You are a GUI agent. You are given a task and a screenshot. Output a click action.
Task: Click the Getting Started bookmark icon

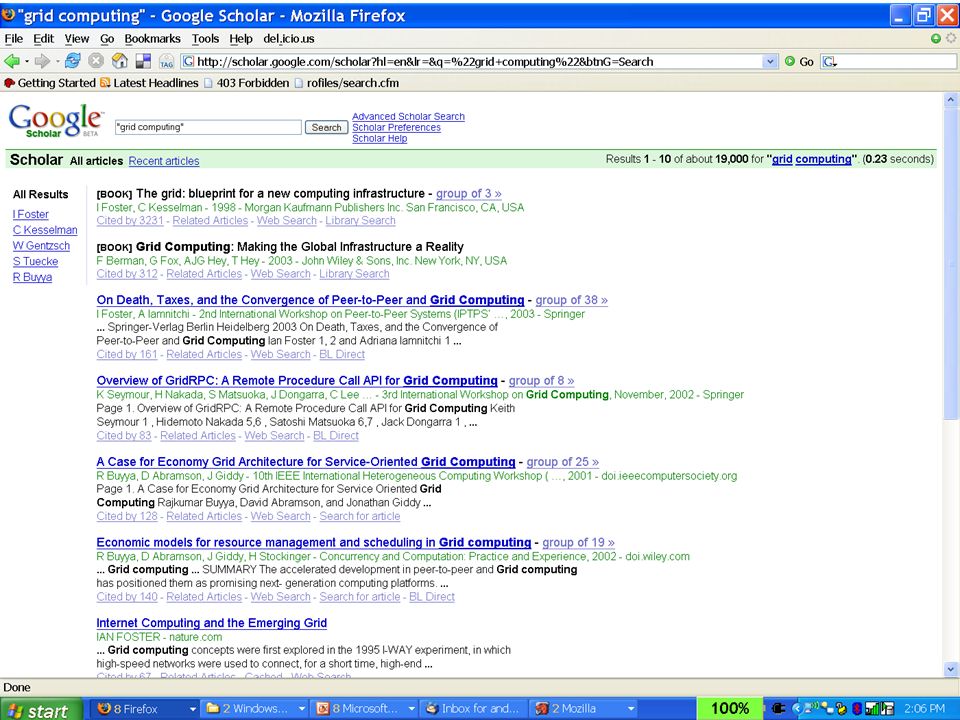[x=9, y=83]
